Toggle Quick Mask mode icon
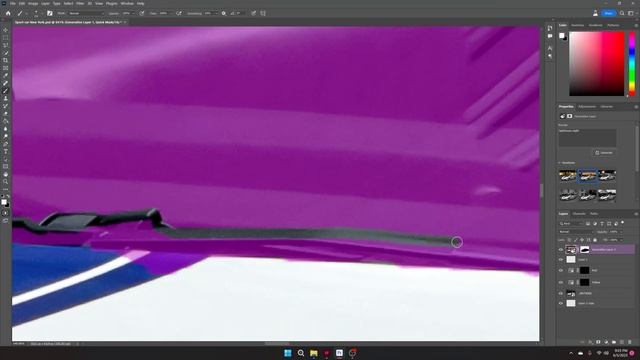Viewport: 640px width, 360px height. pyautogui.click(x=5, y=213)
